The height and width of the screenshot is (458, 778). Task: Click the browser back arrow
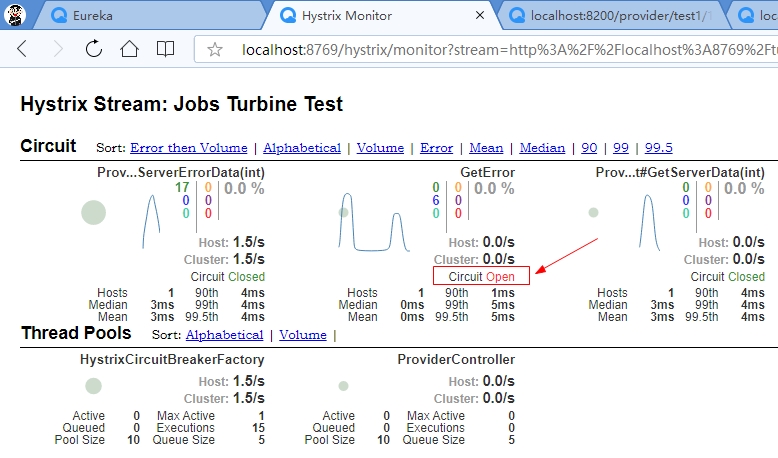(x=22, y=49)
